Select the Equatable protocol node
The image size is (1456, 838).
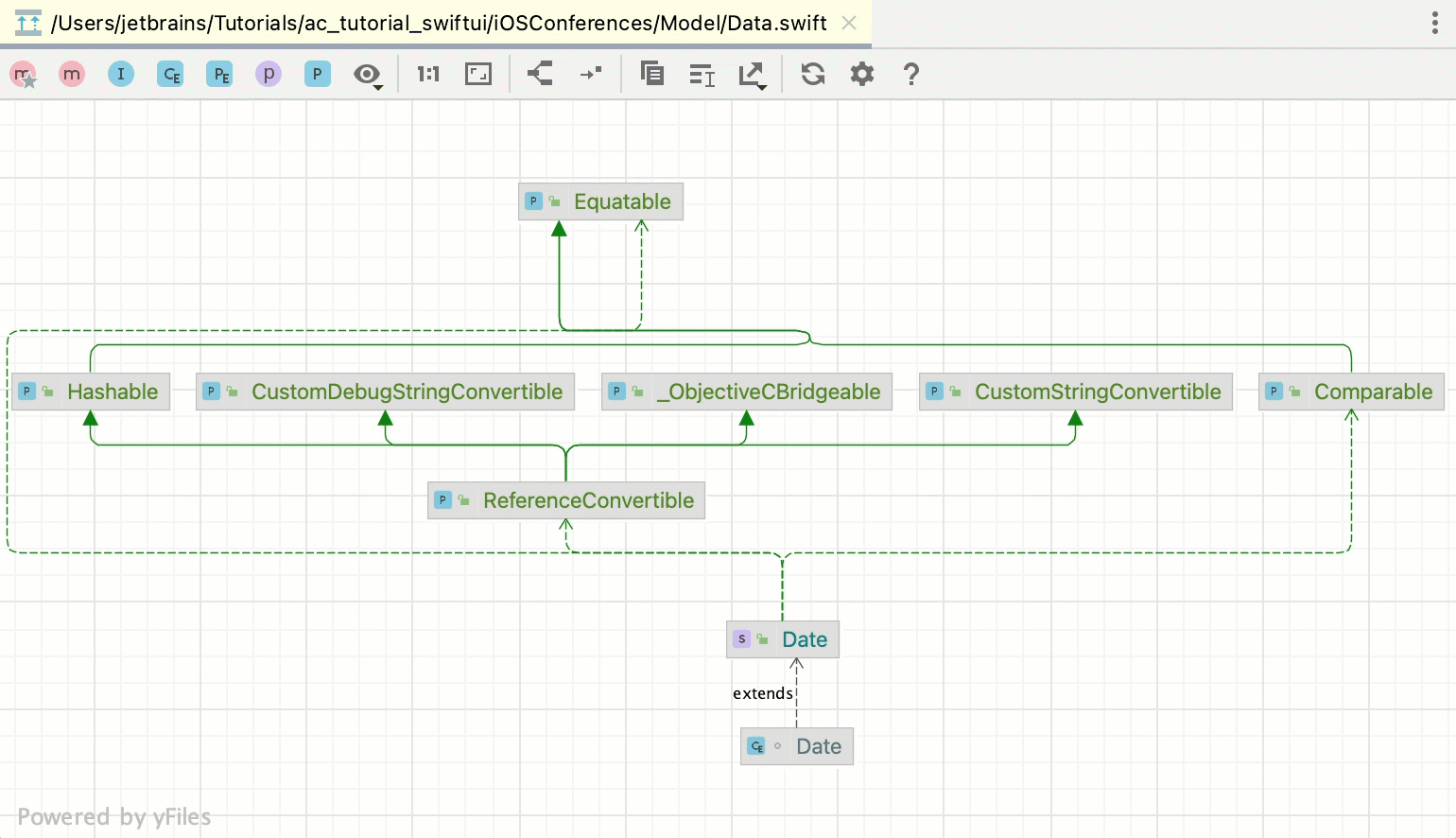[601, 201]
